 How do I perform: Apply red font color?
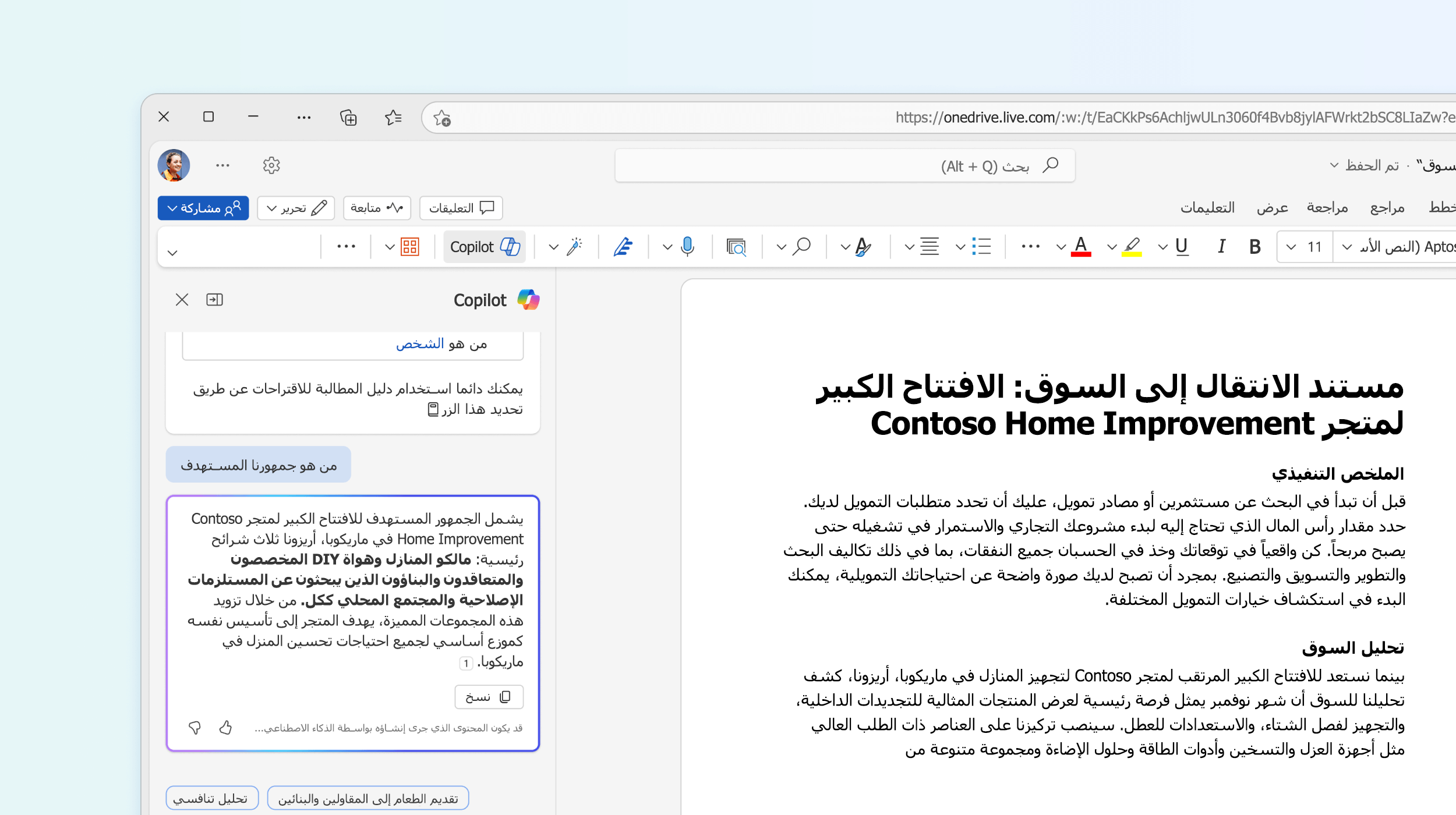point(1081,247)
